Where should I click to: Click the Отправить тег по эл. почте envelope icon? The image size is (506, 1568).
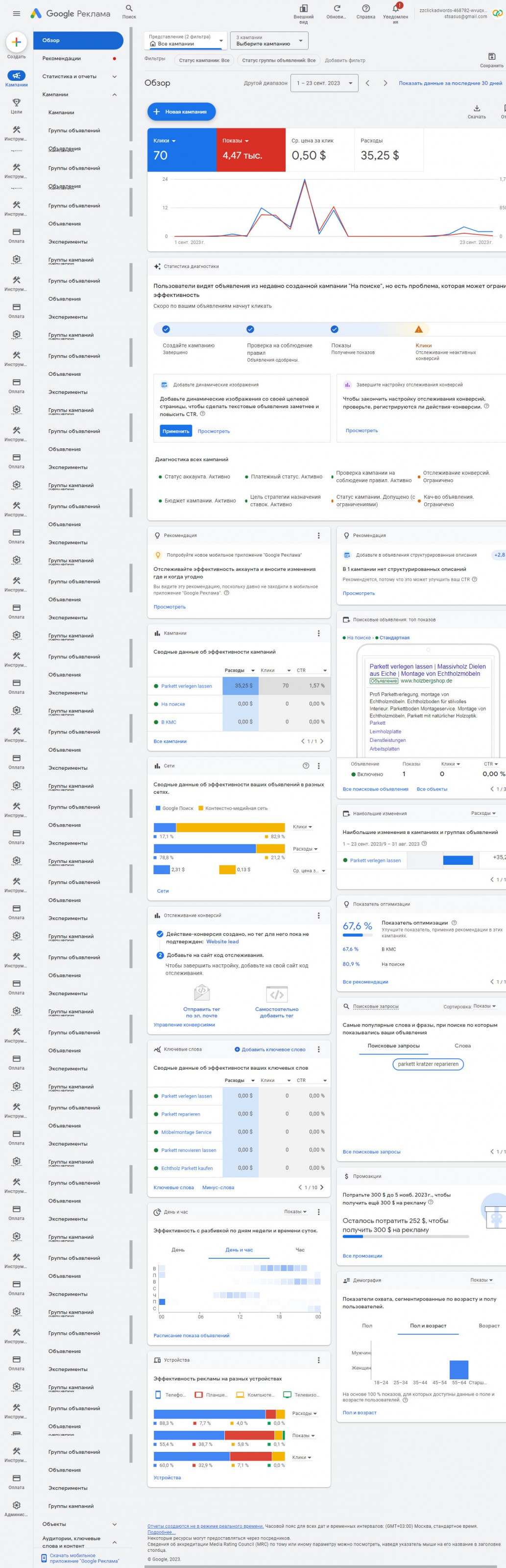[x=202, y=993]
